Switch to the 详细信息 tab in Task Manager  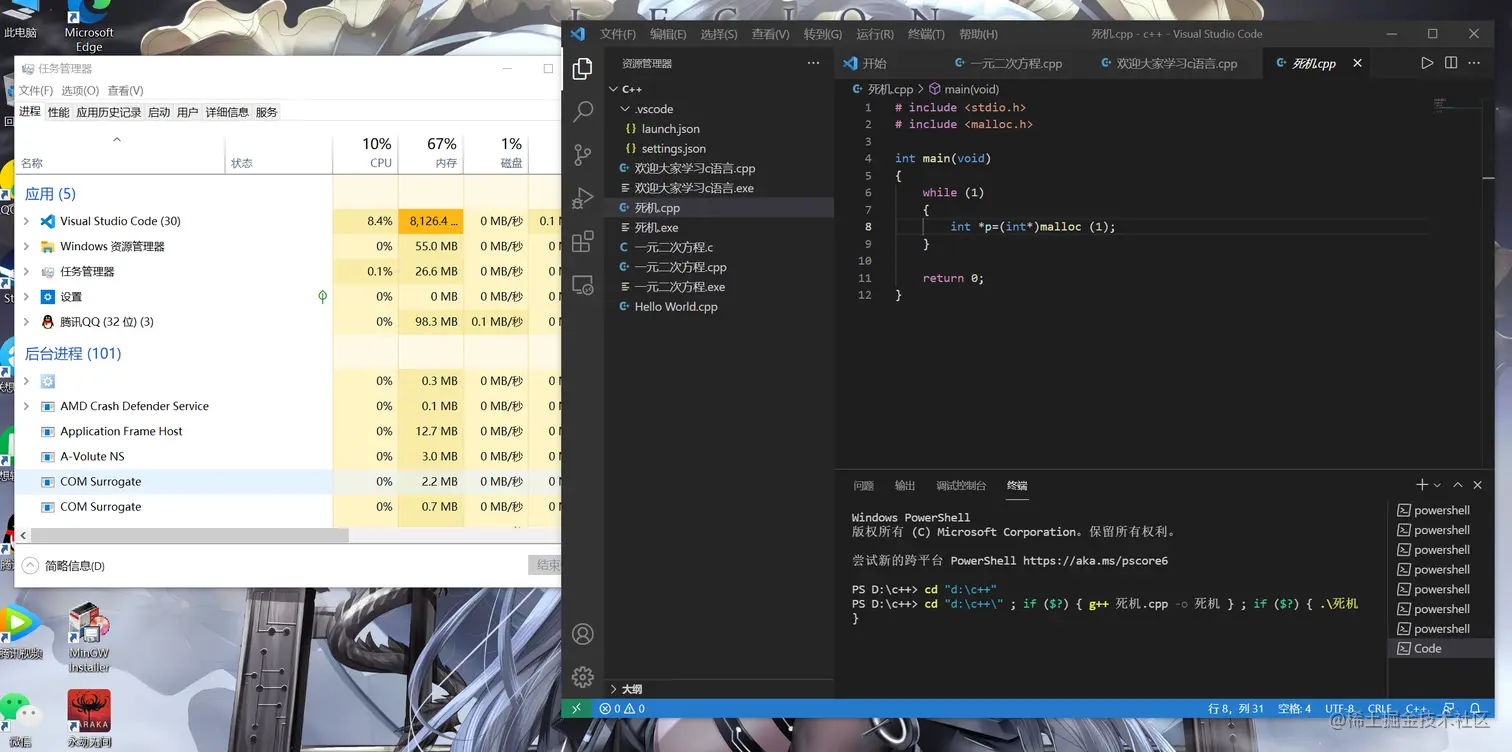pos(227,112)
